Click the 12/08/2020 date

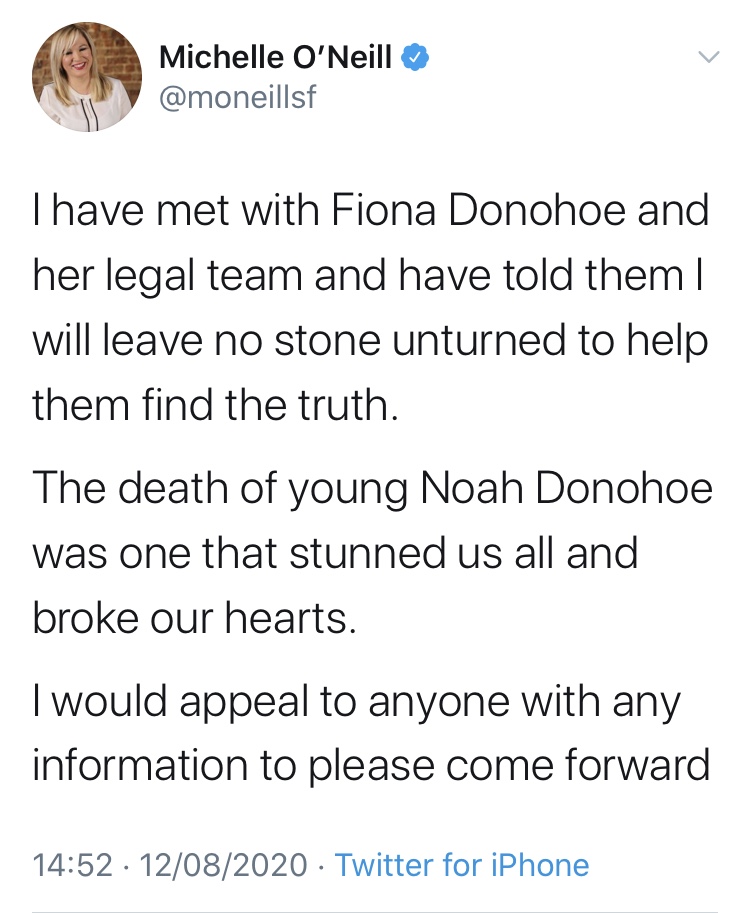(x=225, y=865)
